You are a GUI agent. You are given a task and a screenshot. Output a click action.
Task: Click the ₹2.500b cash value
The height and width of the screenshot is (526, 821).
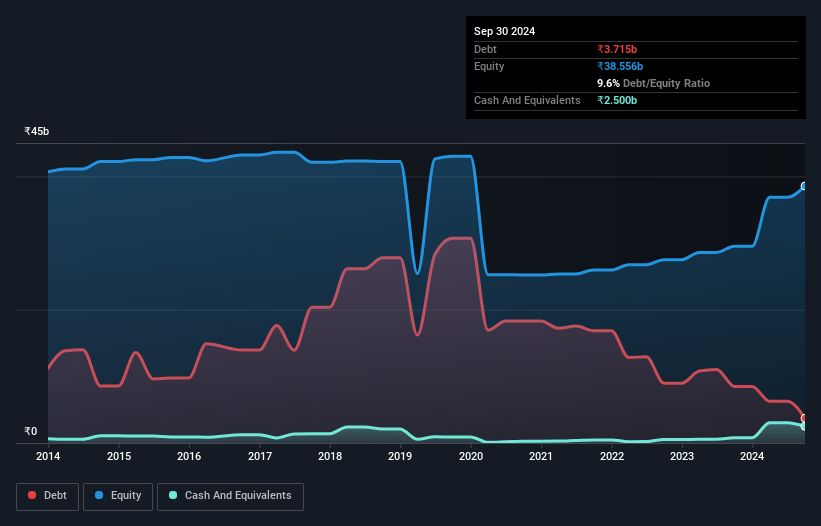(x=617, y=100)
